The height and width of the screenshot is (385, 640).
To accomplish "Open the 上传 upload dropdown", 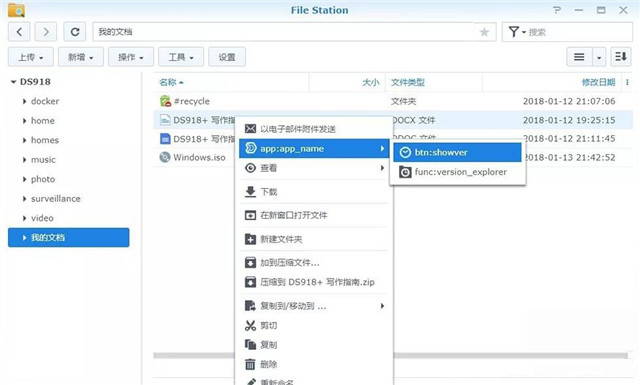I will pyautogui.click(x=31, y=57).
